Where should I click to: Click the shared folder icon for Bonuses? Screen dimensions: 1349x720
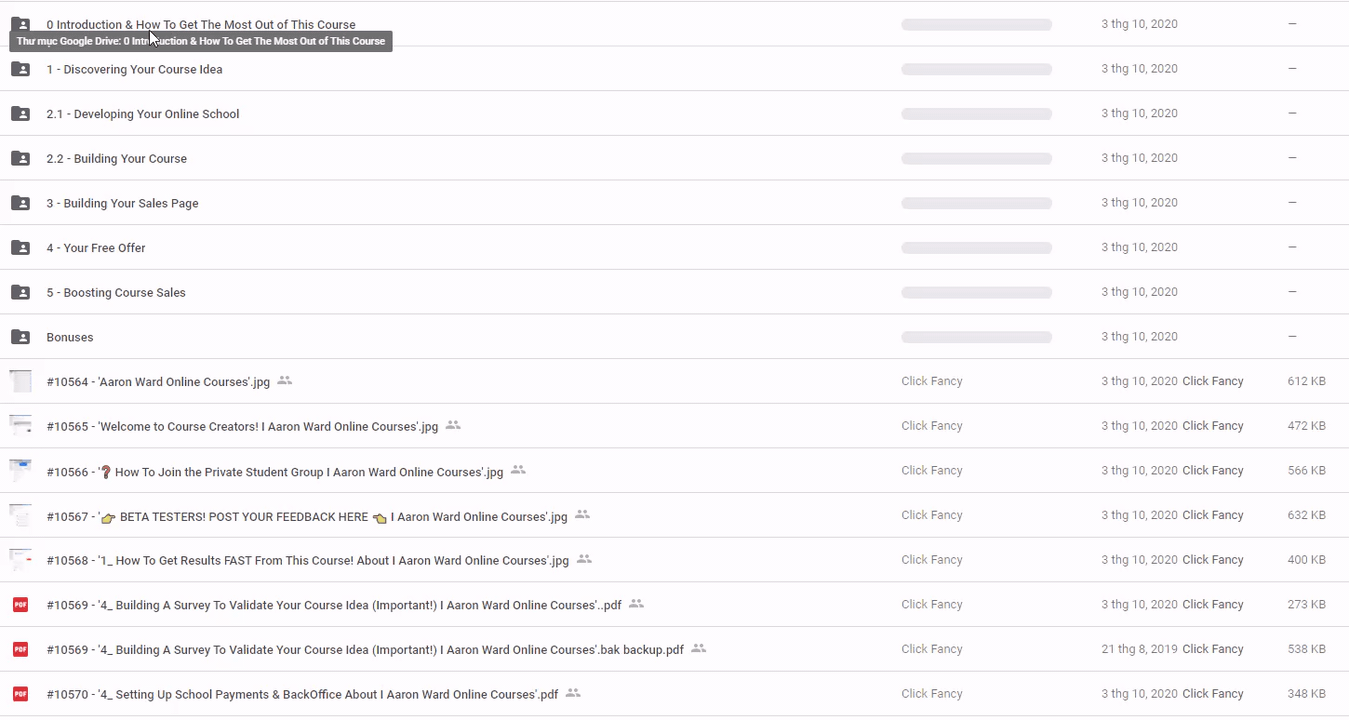[20, 337]
